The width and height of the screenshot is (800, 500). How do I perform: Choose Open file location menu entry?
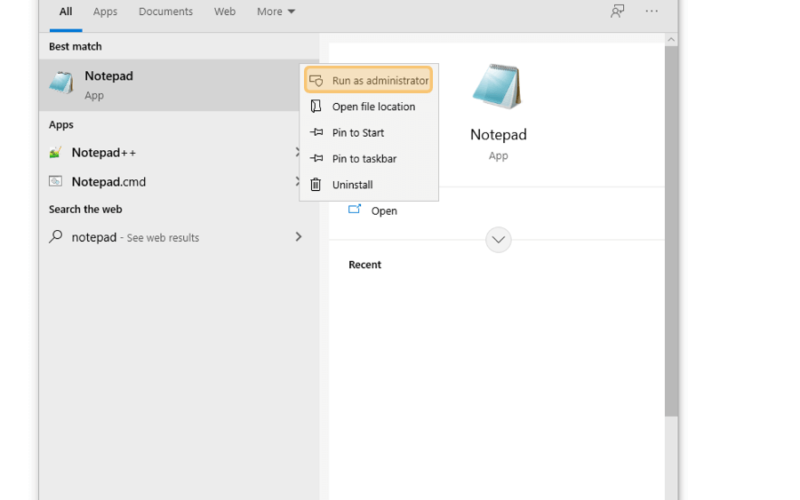368,106
